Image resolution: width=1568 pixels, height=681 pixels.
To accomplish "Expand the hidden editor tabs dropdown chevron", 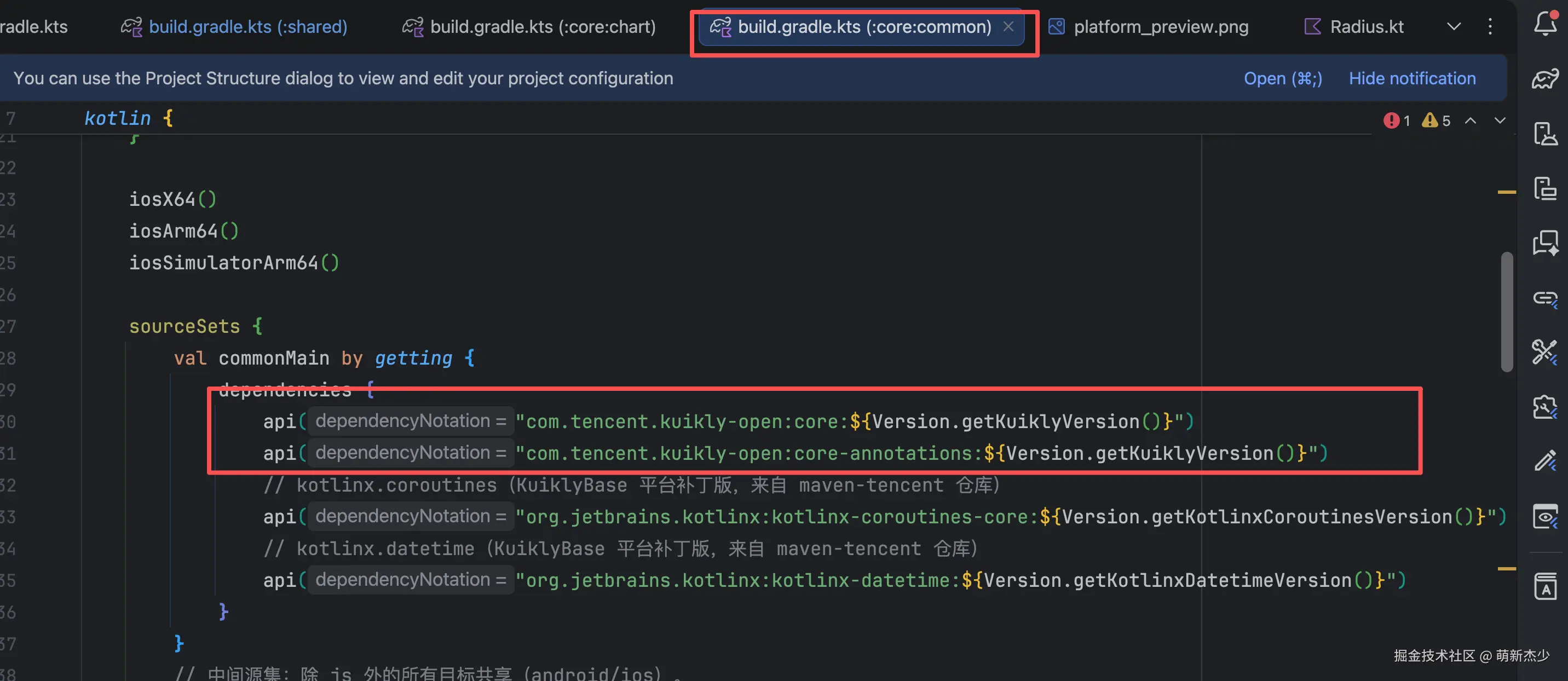I will click(1454, 26).
